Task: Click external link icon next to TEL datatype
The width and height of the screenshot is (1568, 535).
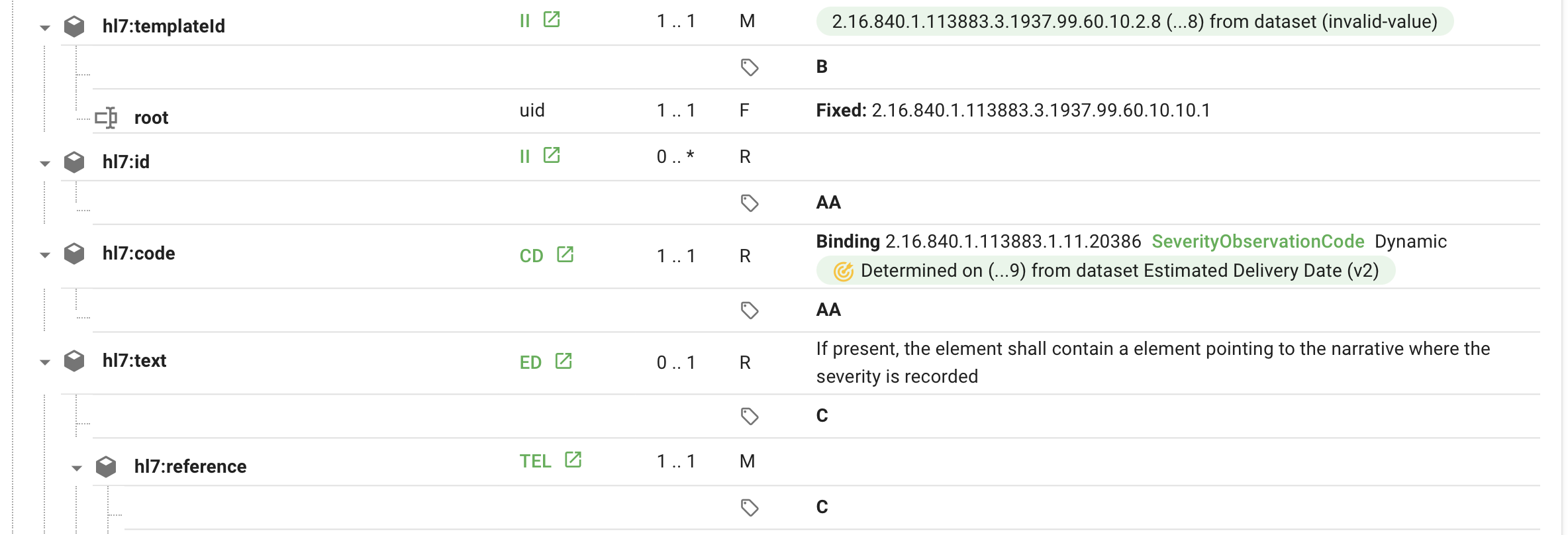Action: pos(573,460)
